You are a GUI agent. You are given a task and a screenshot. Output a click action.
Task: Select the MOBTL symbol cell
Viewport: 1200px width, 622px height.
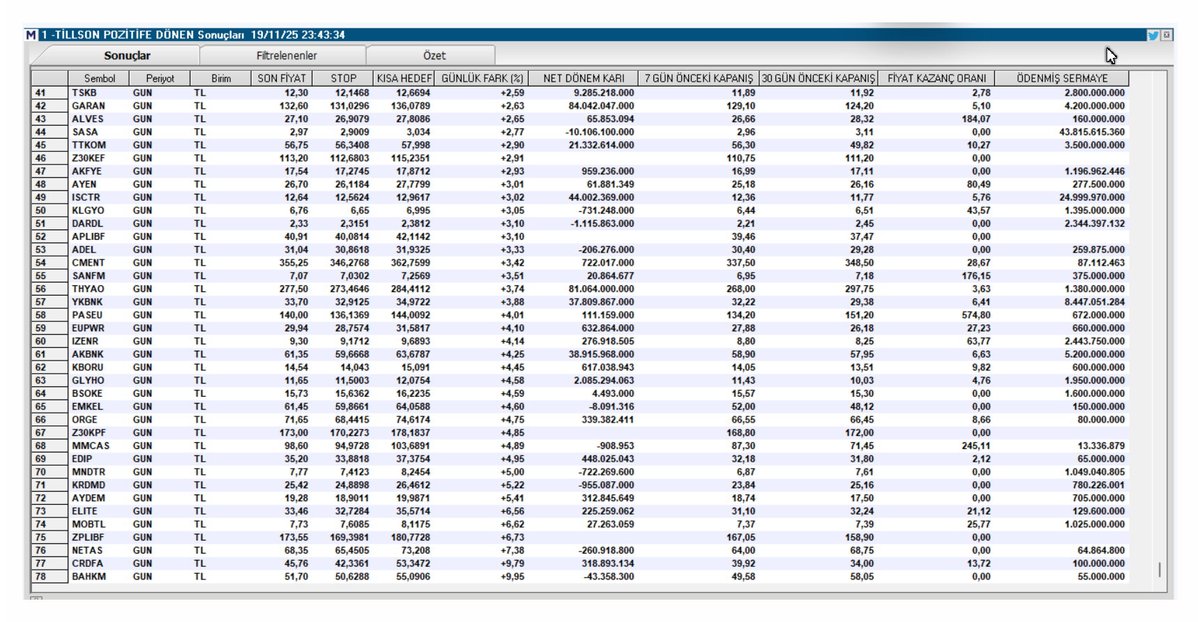point(98,525)
